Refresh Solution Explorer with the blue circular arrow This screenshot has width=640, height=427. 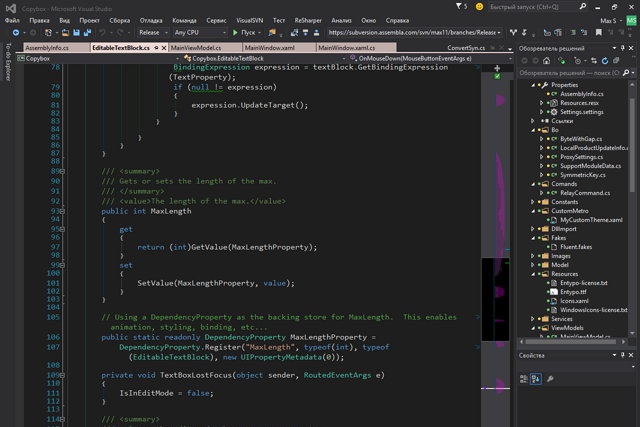click(604, 61)
